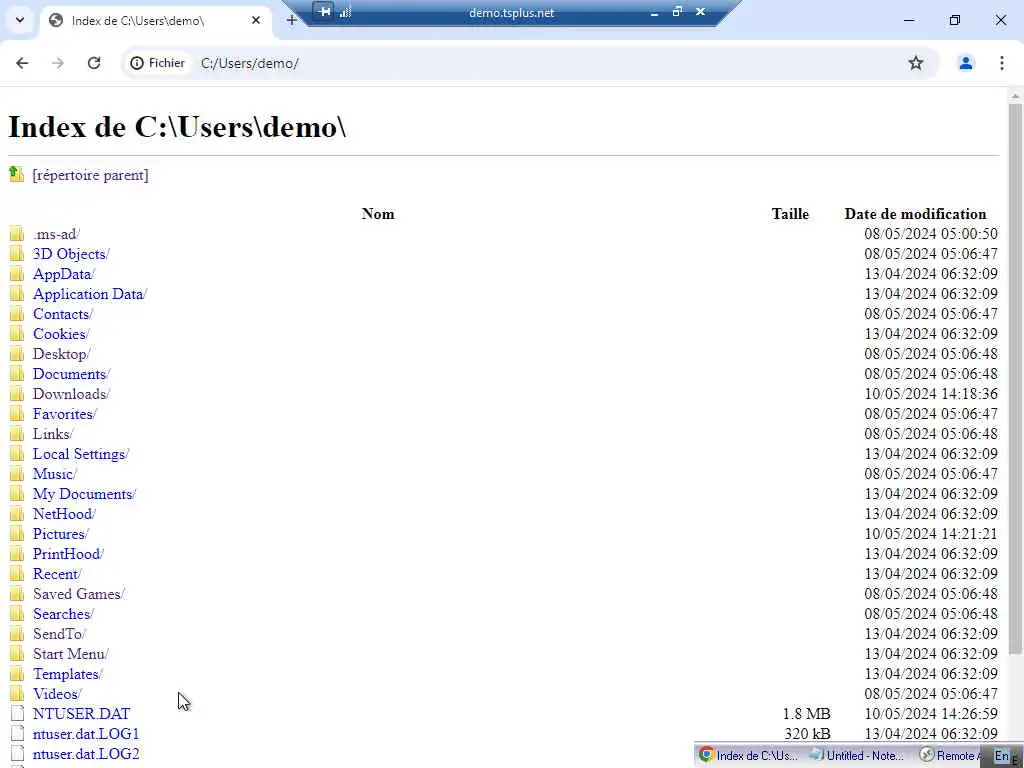Open the Searches folder link
Image resolution: width=1024 pixels, height=768 pixels.
coord(63,614)
